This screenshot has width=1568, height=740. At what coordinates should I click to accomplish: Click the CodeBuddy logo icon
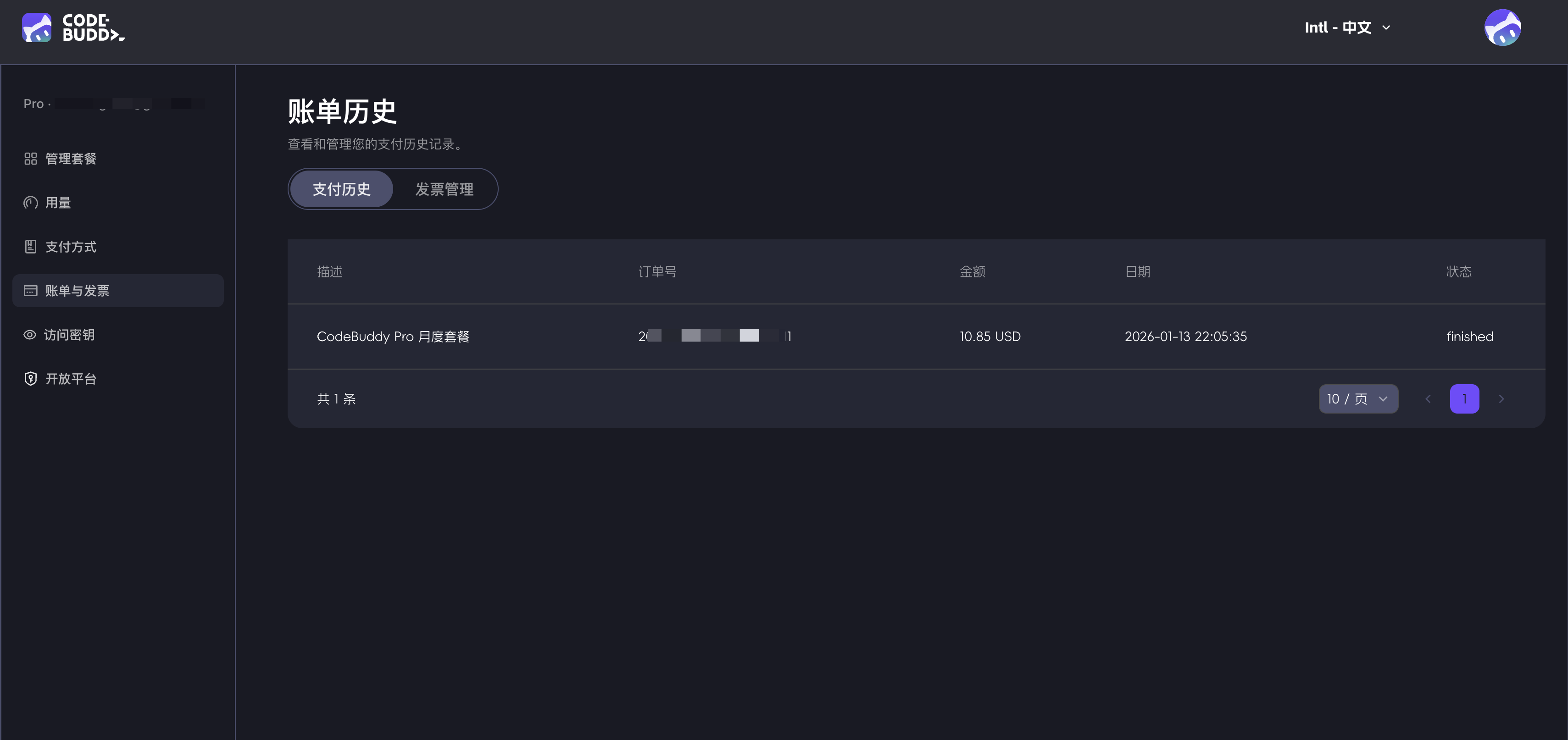pos(37,28)
